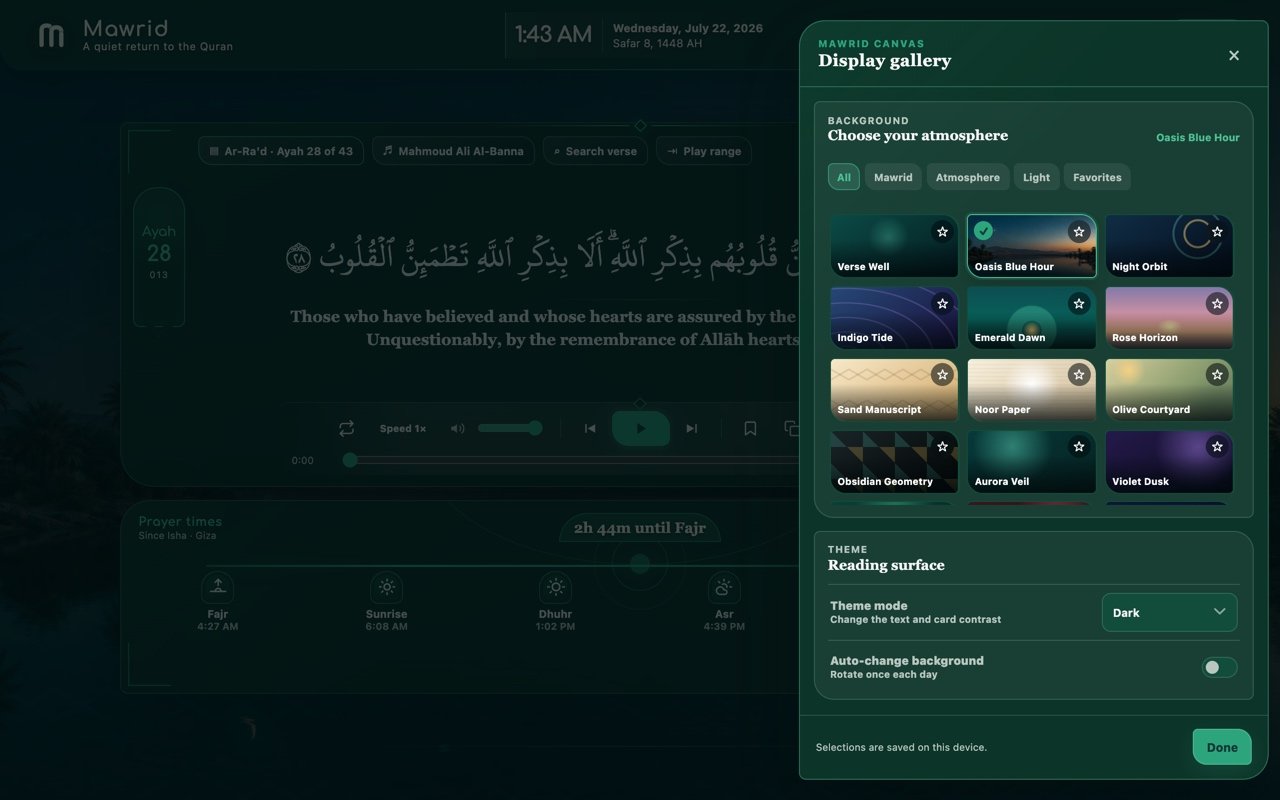
Task: Show the Favorites filter tab
Action: click(1097, 177)
